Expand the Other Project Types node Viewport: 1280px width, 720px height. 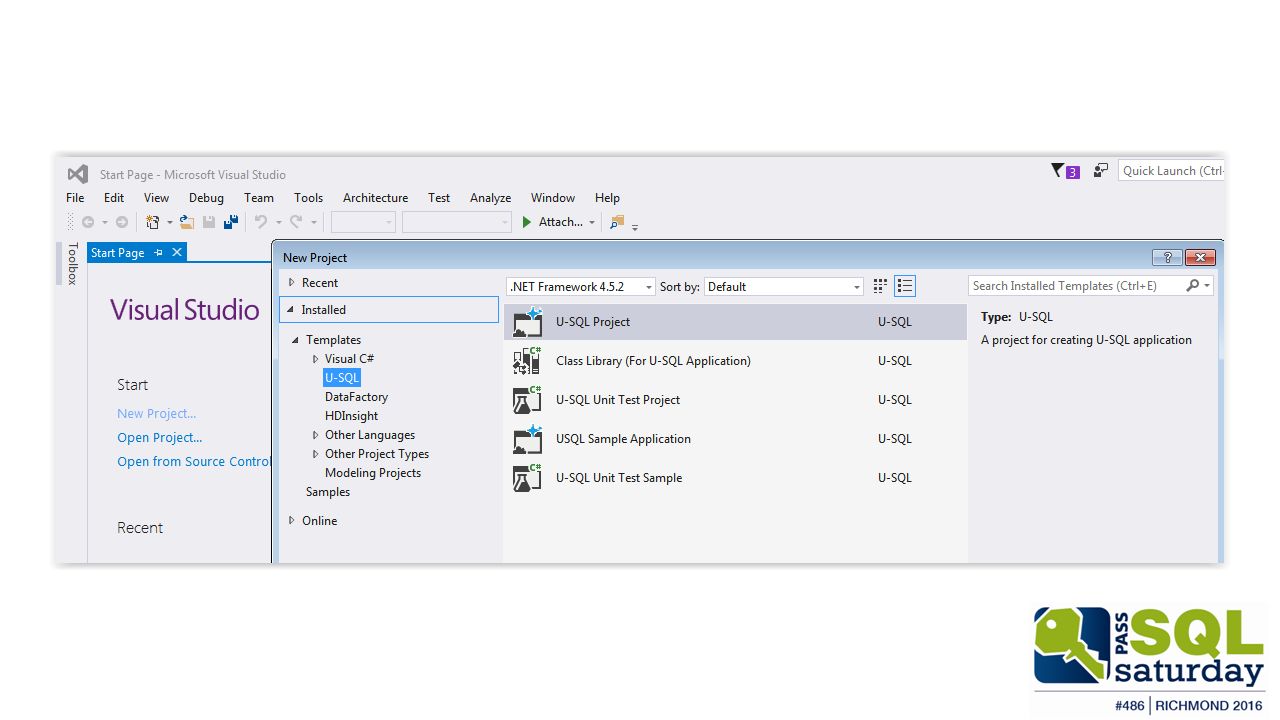[x=316, y=454]
